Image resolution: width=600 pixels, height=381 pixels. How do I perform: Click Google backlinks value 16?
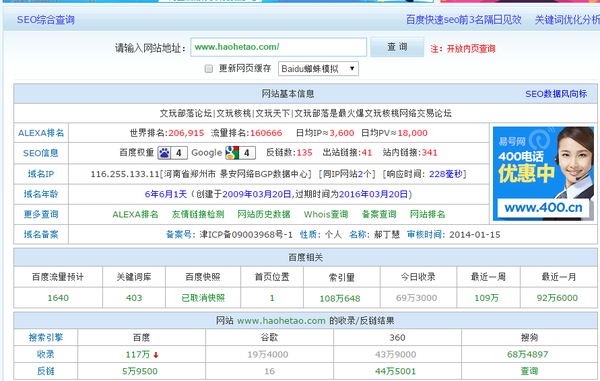pos(269,371)
